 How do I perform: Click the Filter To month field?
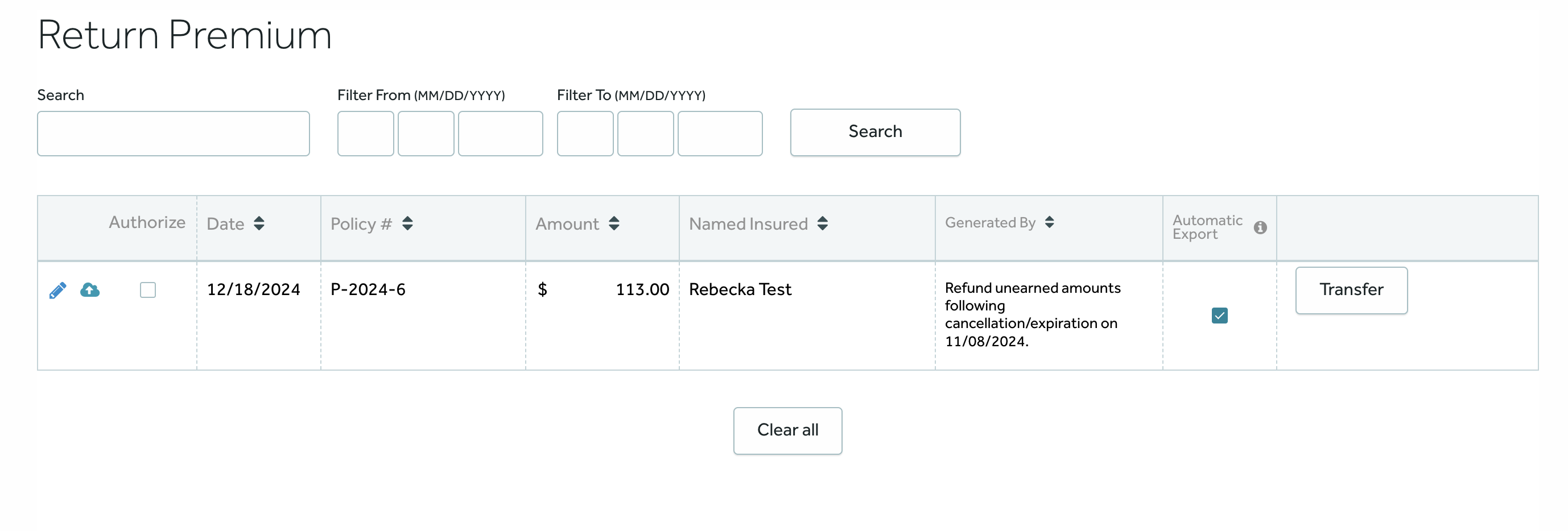pyautogui.click(x=585, y=133)
